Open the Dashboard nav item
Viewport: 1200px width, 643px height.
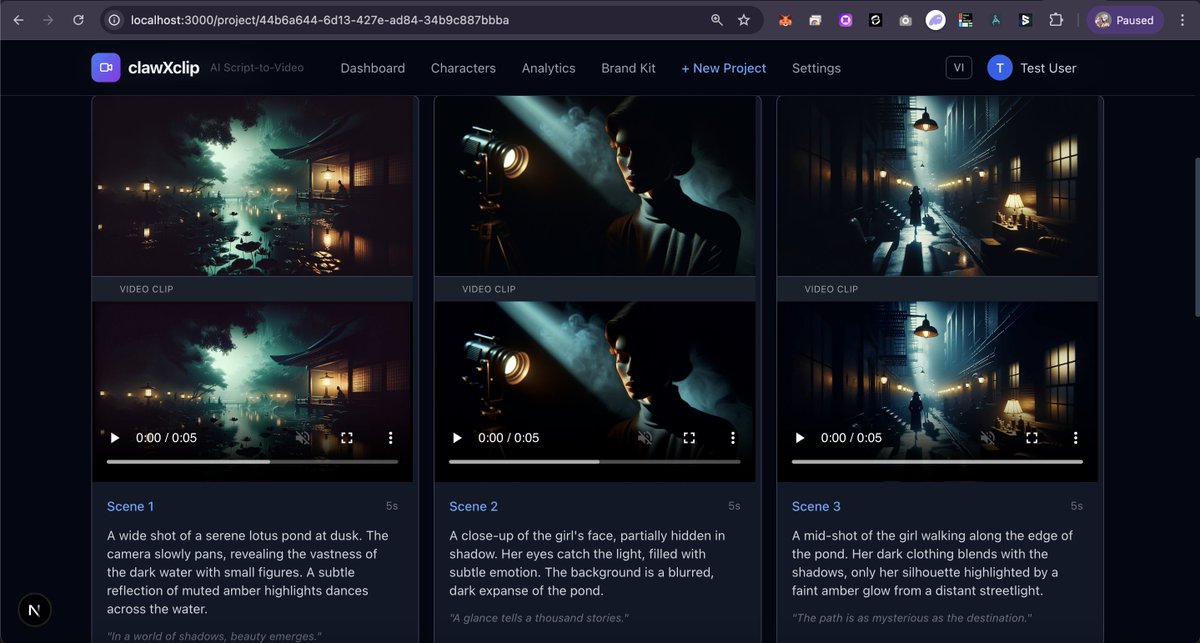coord(373,68)
